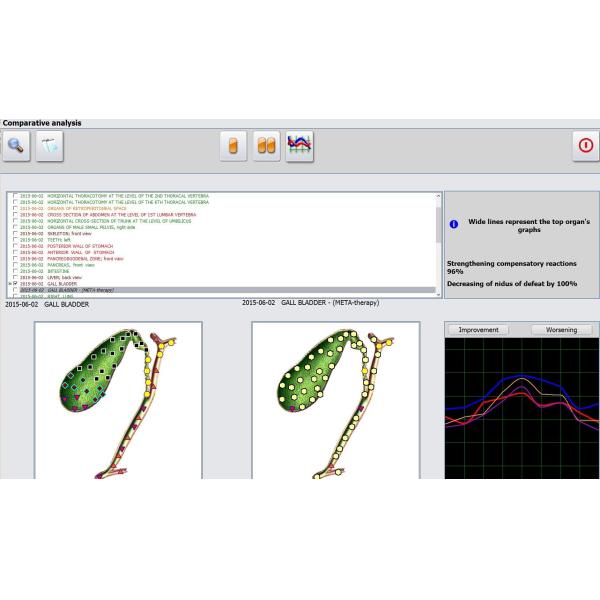
Task: Check the INTESTINE entry checkbox
Action: pos(15,270)
